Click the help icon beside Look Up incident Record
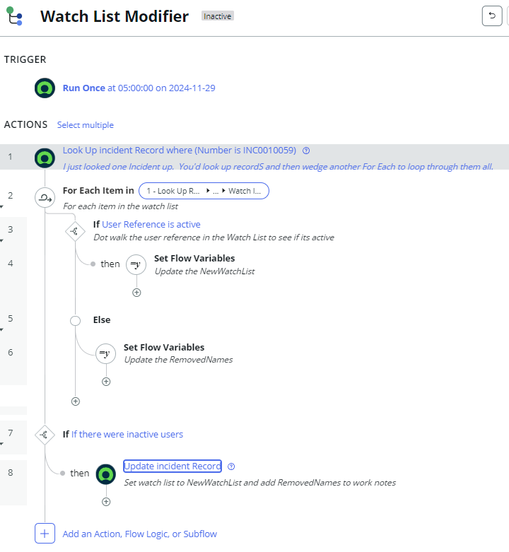509x552 pixels. tap(306, 151)
